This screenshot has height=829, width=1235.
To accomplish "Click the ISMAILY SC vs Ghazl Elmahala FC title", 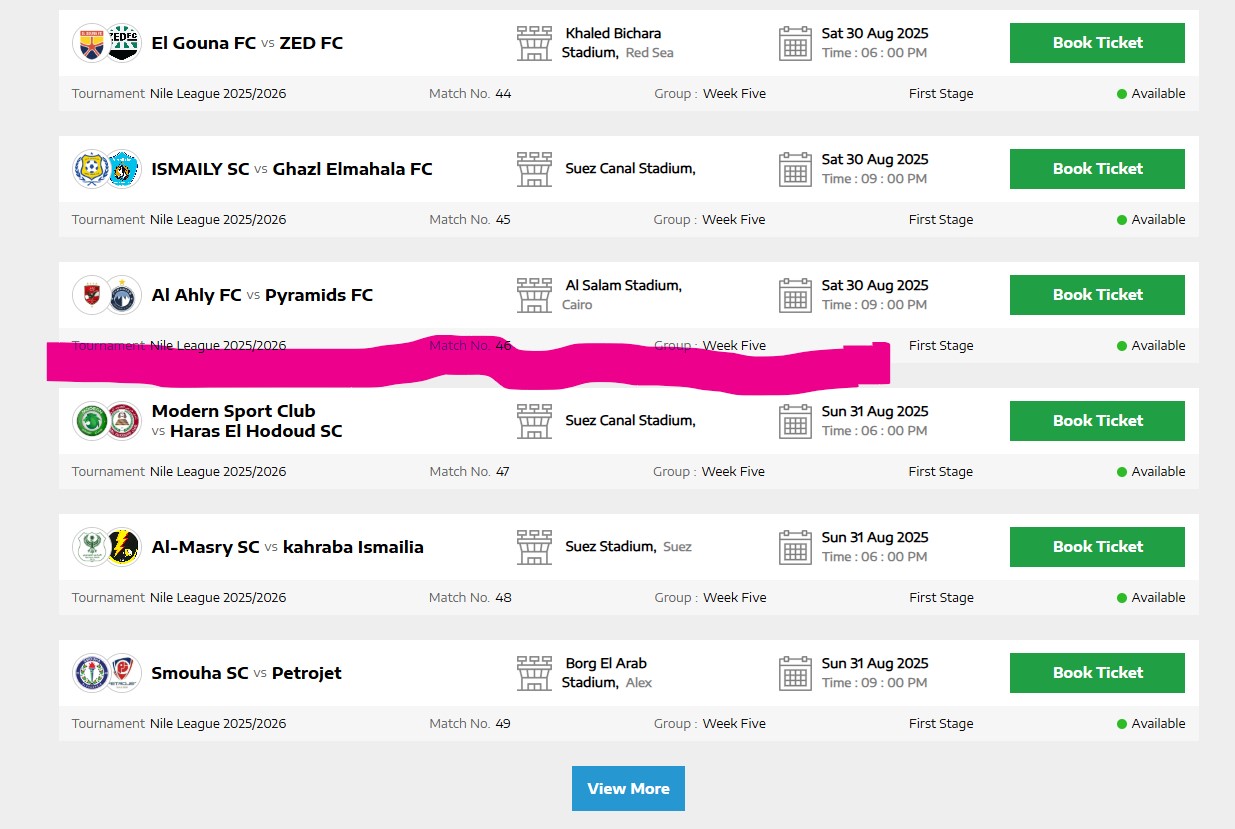I will tap(292, 169).
